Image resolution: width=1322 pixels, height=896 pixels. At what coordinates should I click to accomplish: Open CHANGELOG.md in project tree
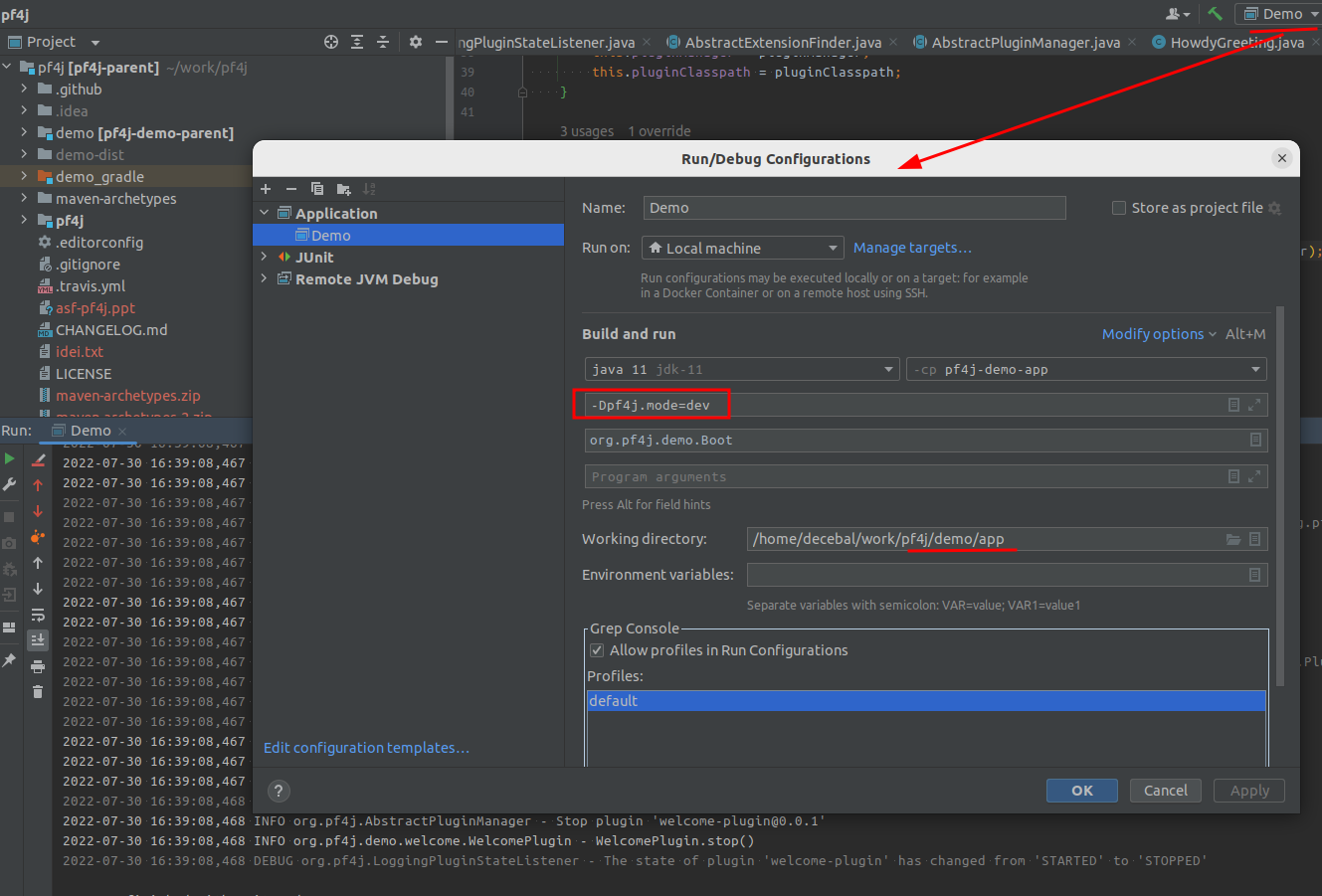tap(111, 330)
